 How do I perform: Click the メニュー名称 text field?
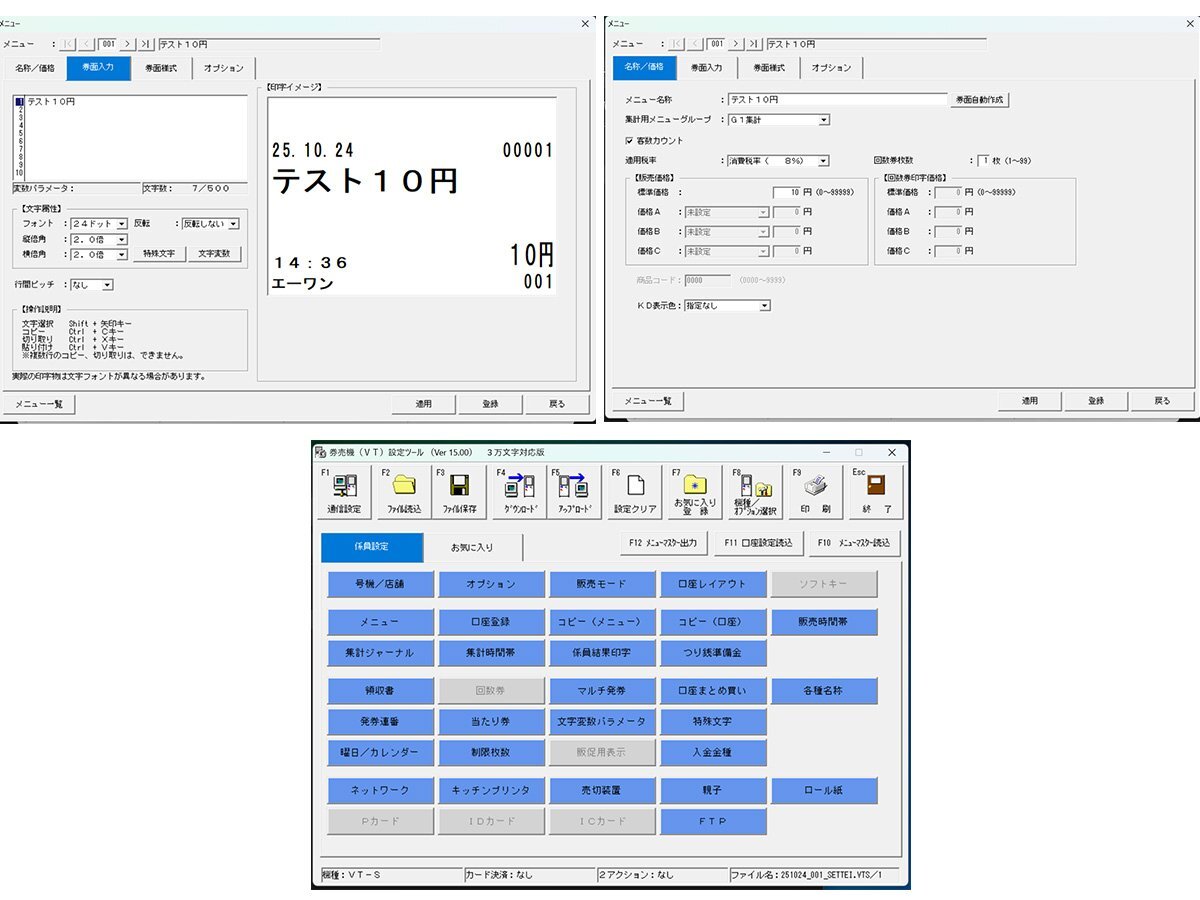click(x=836, y=100)
